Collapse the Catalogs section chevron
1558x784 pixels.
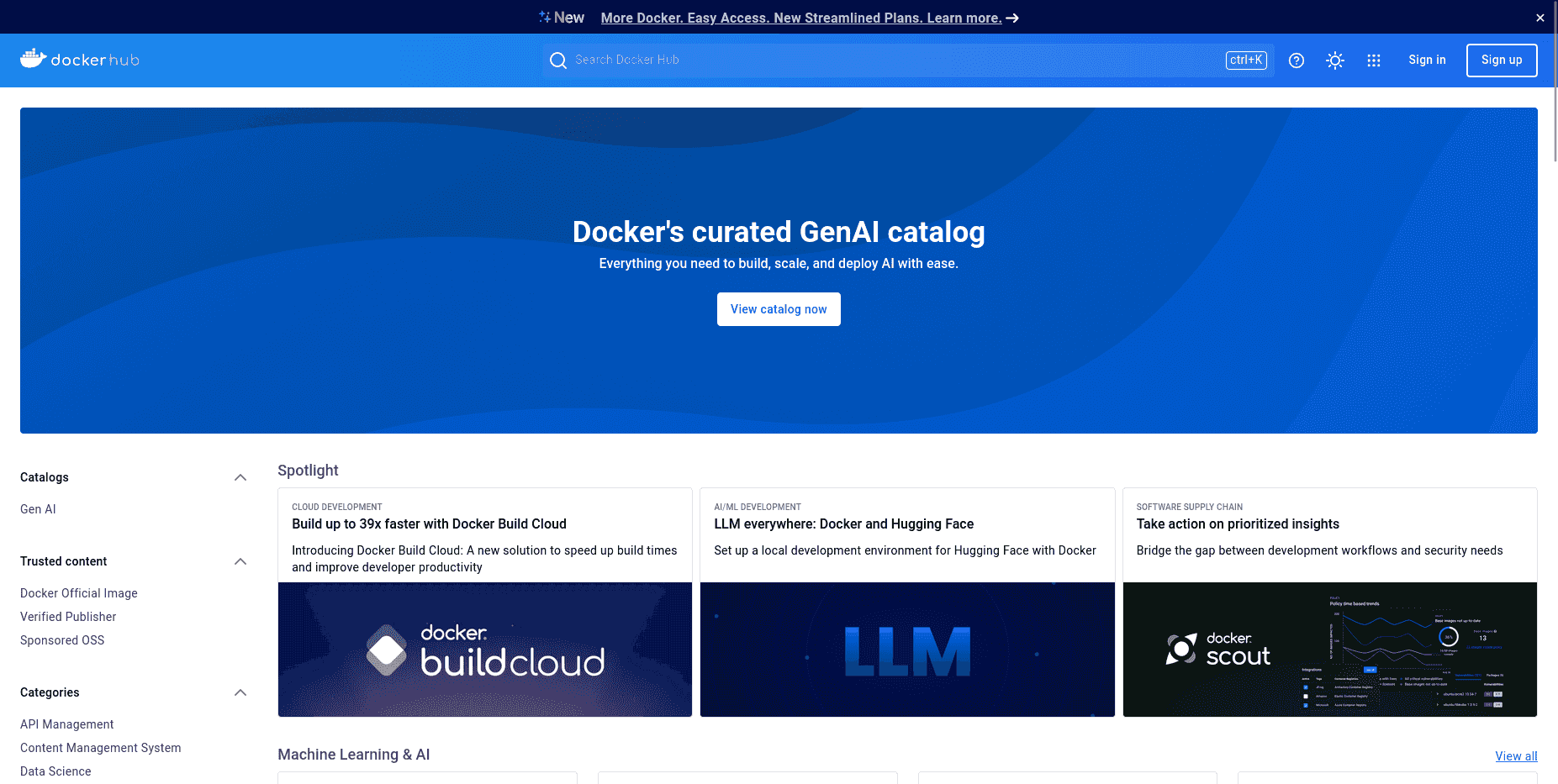[240, 477]
